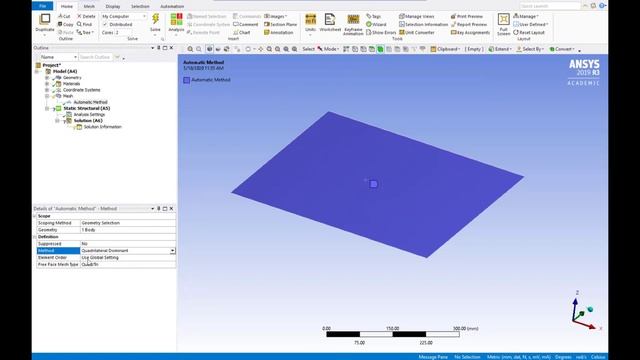Click the Find command
The height and width of the screenshot is (360, 640).
tap(84, 24)
